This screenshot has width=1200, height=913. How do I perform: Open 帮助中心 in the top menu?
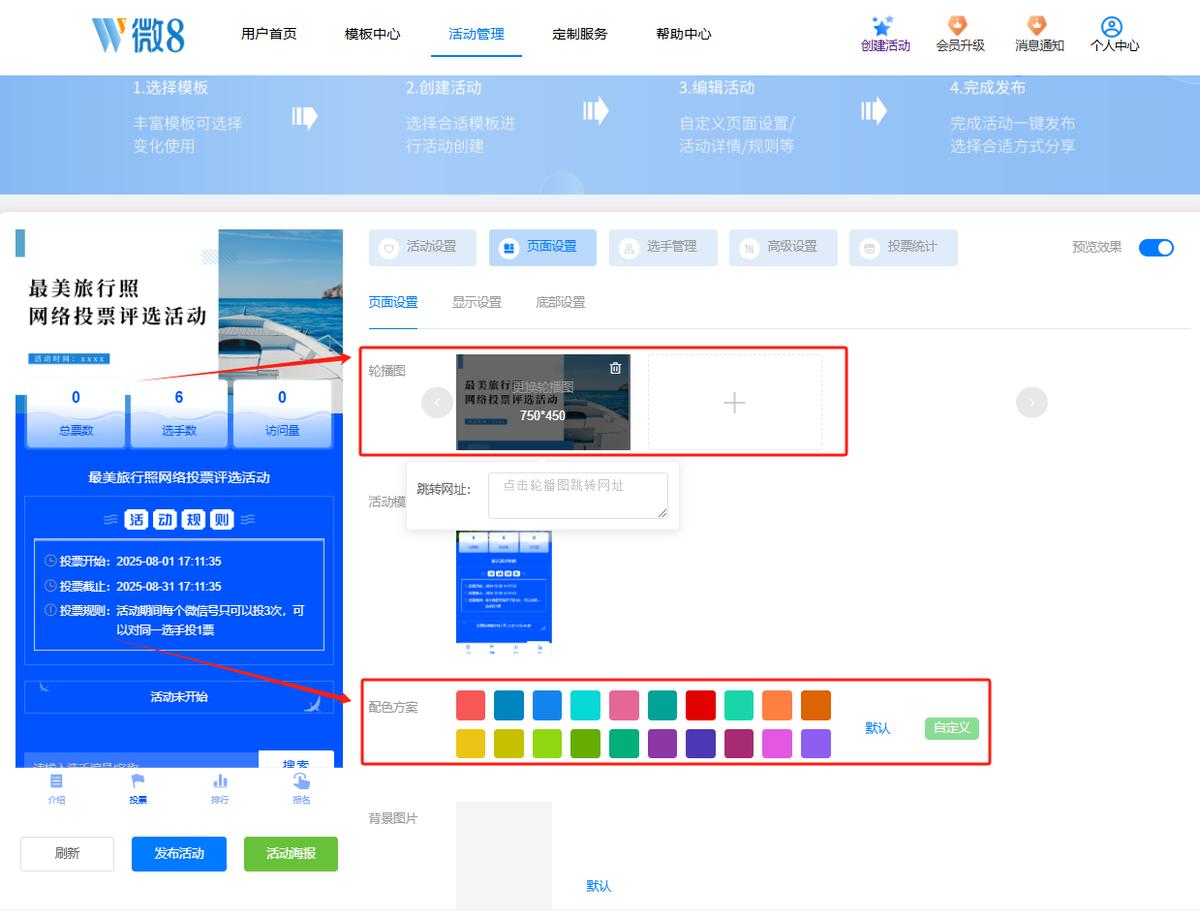coord(684,34)
